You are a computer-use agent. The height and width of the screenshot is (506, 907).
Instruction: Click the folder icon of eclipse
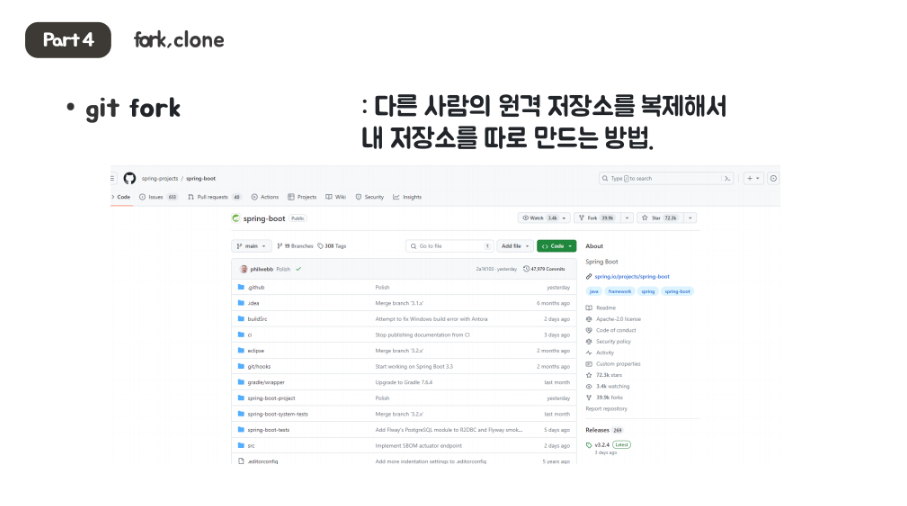[241, 350]
